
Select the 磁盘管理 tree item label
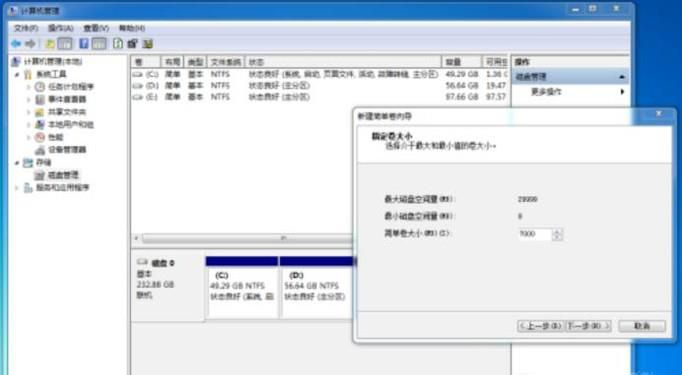click(x=63, y=175)
